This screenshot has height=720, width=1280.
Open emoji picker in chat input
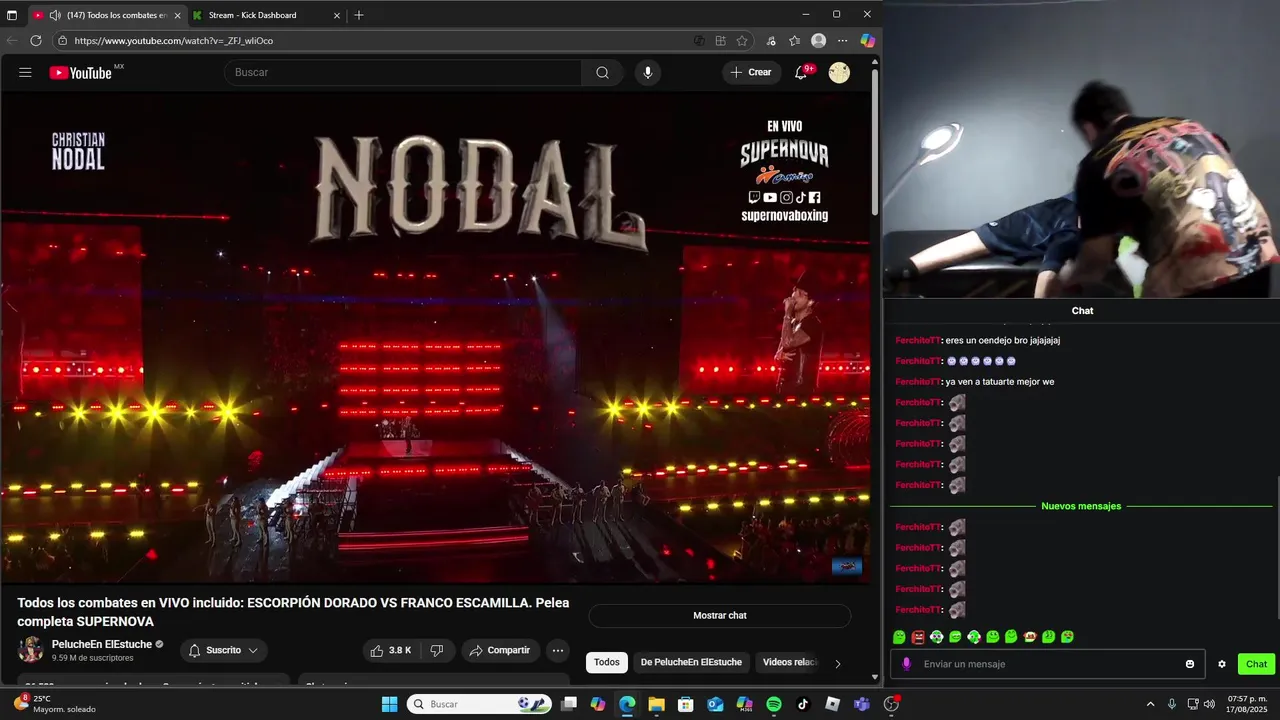tap(1190, 664)
